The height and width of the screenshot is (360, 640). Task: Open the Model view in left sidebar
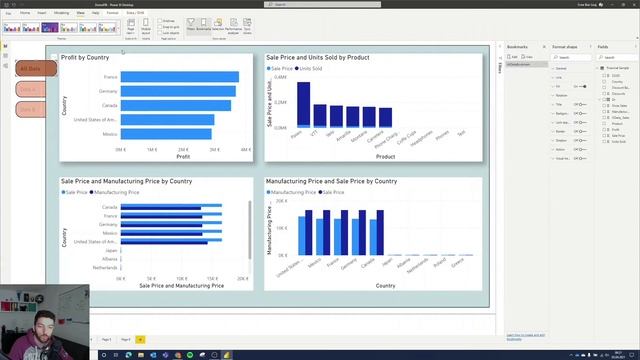(x=5, y=66)
